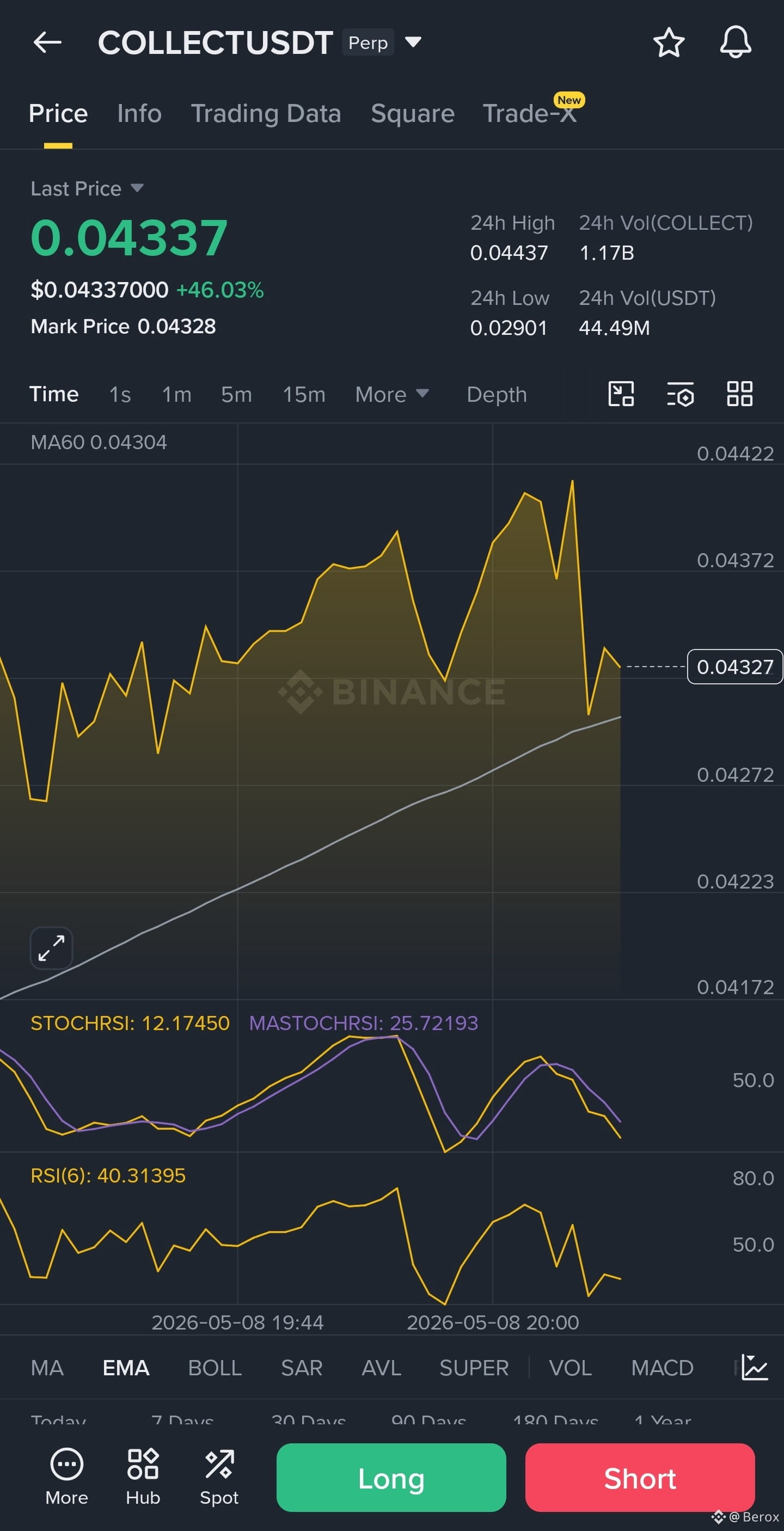Expand the More timeframes dropdown

(393, 394)
